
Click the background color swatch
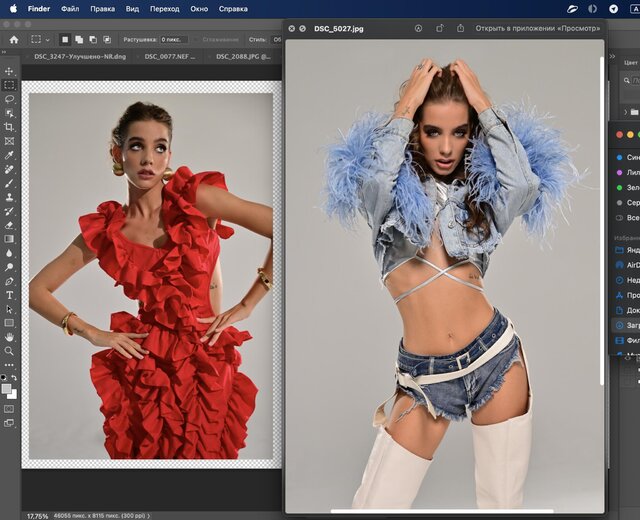(13, 395)
